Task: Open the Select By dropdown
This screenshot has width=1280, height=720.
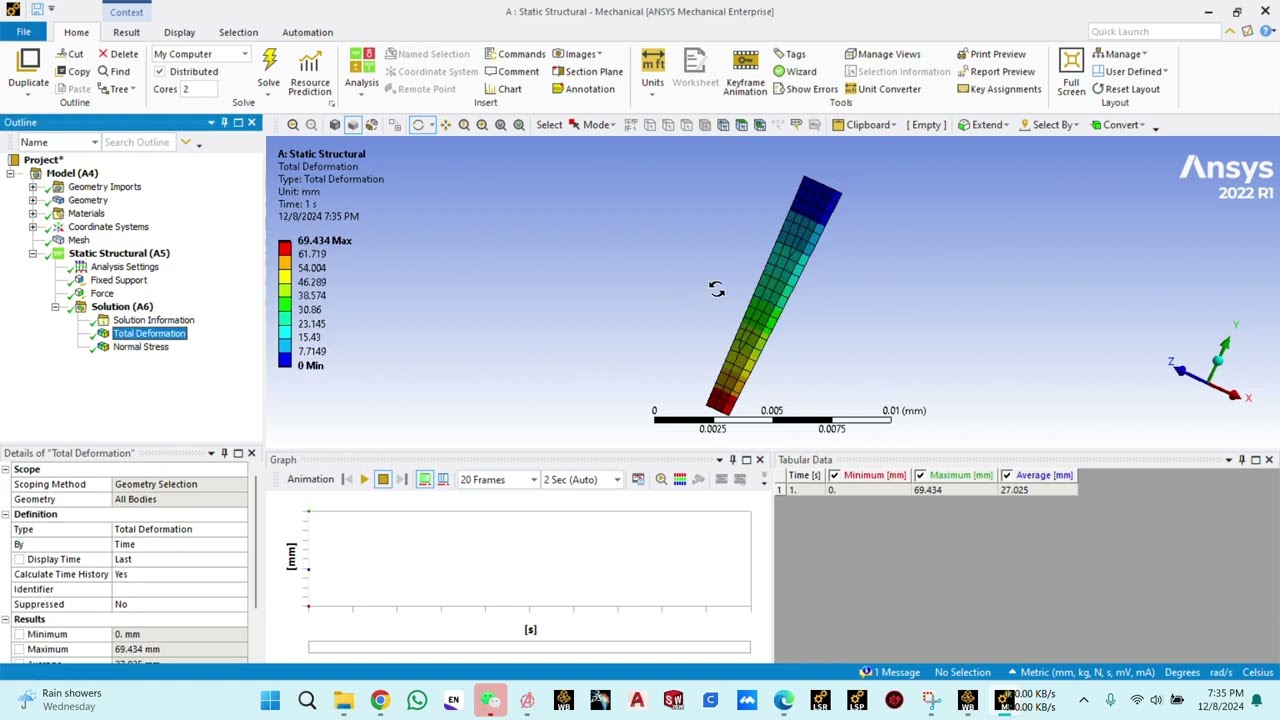Action: tap(1048, 125)
